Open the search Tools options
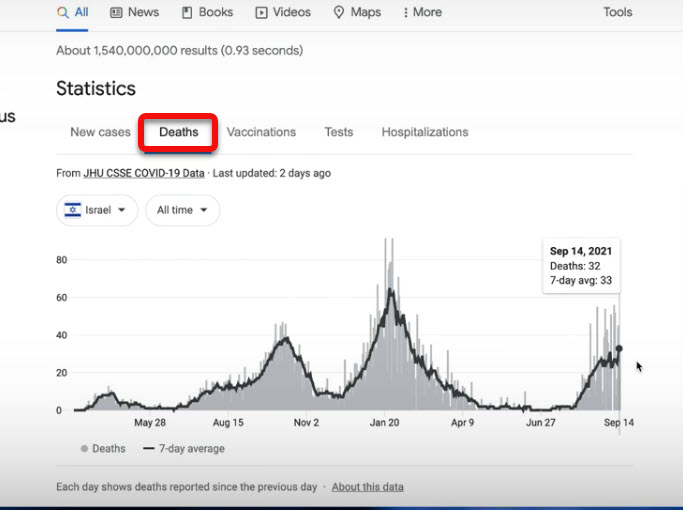The width and height of the screenshot is (683, 510). click(618, 12)
